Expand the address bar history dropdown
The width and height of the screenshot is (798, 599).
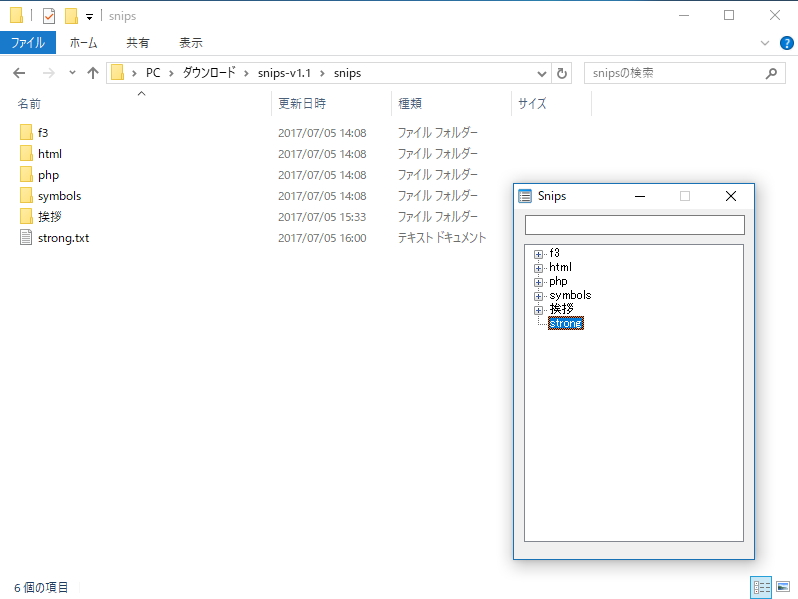[542, 74]
